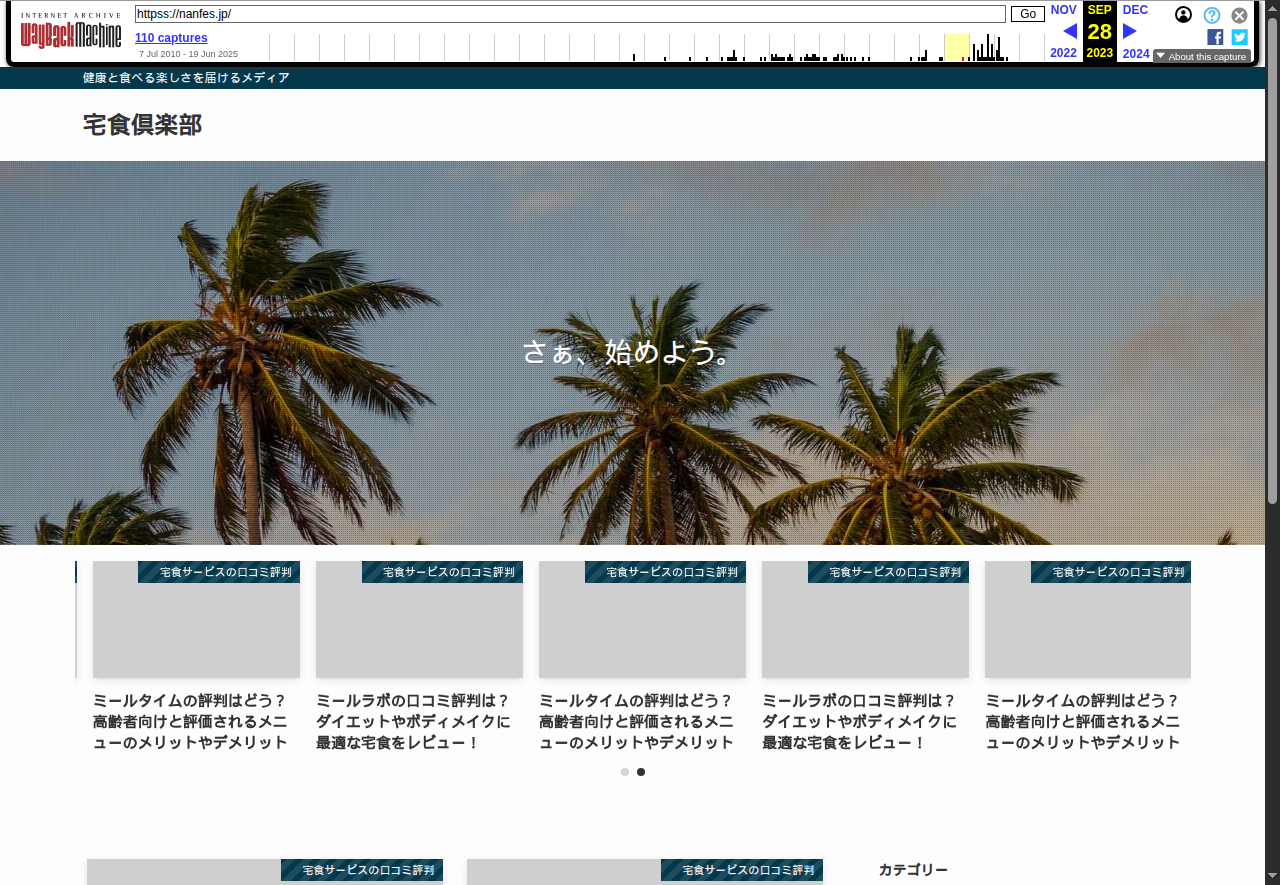1280x885 pixels.
Task: Go to next capture arrow
Action: click(x=1130, y=31)
